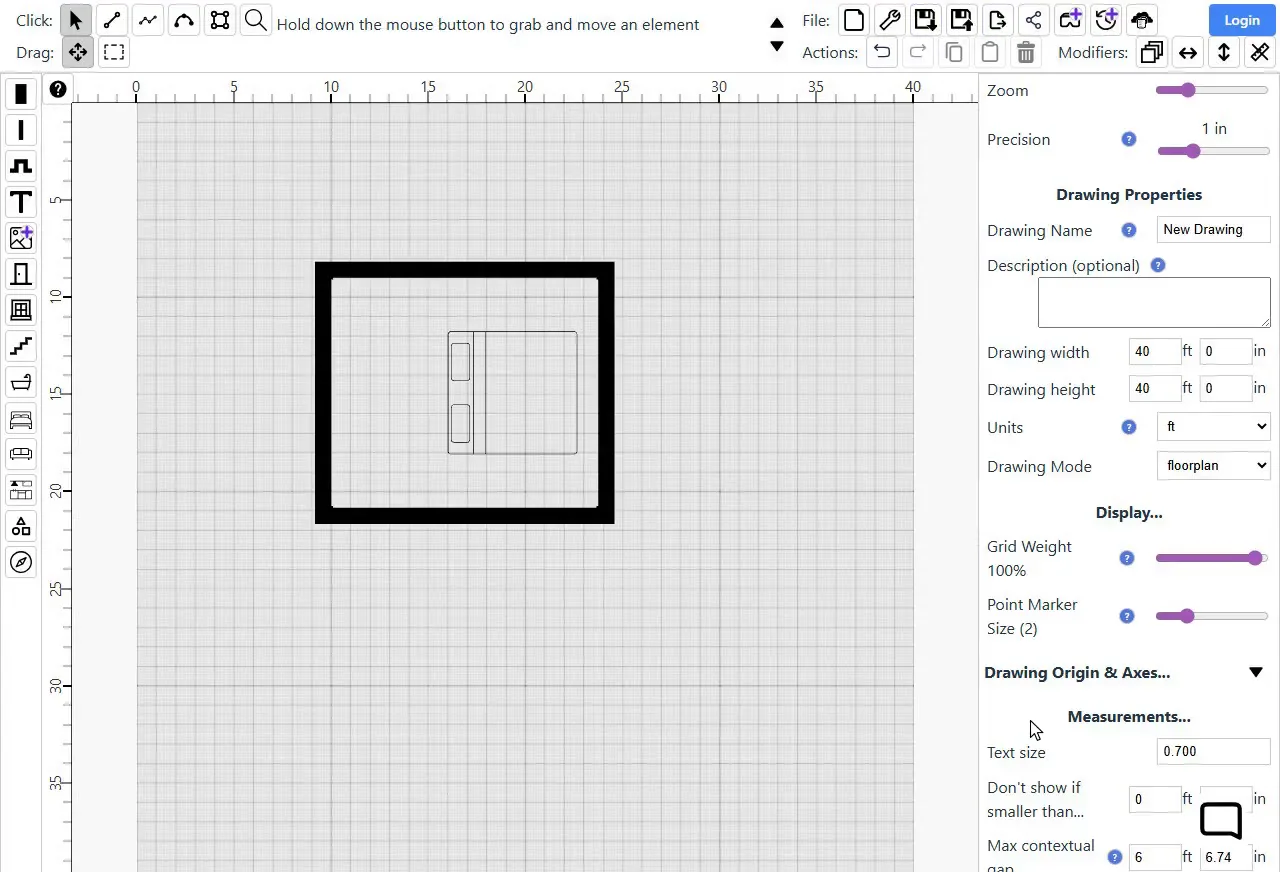Viewport: 1280px width, 872px height.
Task: Click the save-down floppy disk icon
Action: pos(925,20)
